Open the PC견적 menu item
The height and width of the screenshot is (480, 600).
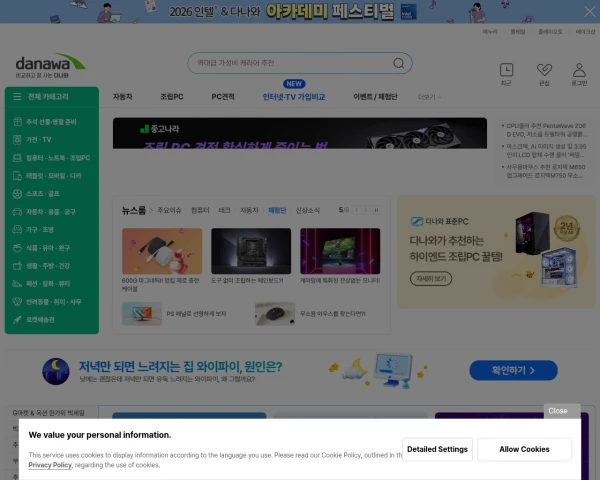(223, 97)
